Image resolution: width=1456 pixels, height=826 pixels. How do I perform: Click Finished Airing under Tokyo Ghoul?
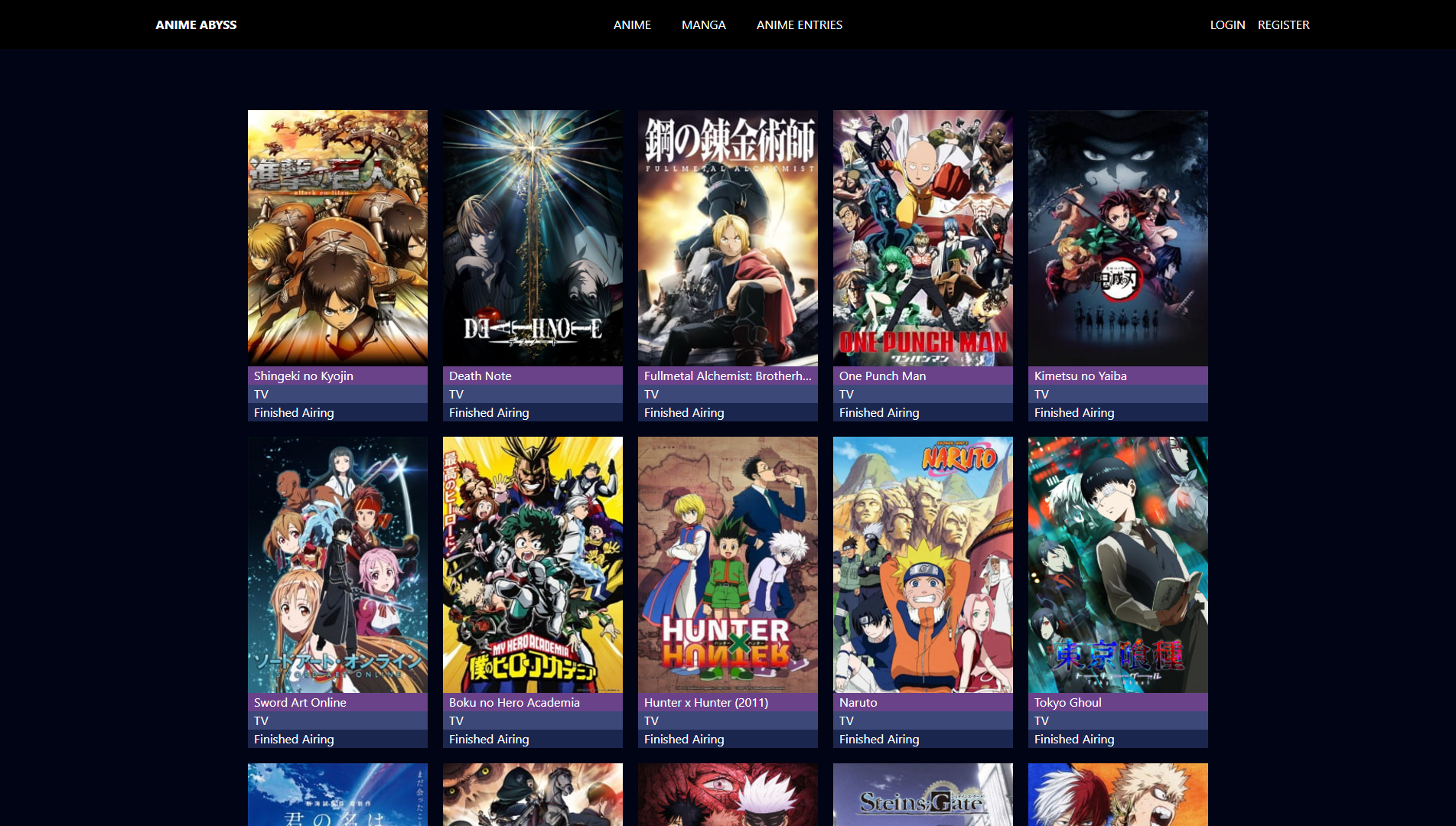[1074, 739]
